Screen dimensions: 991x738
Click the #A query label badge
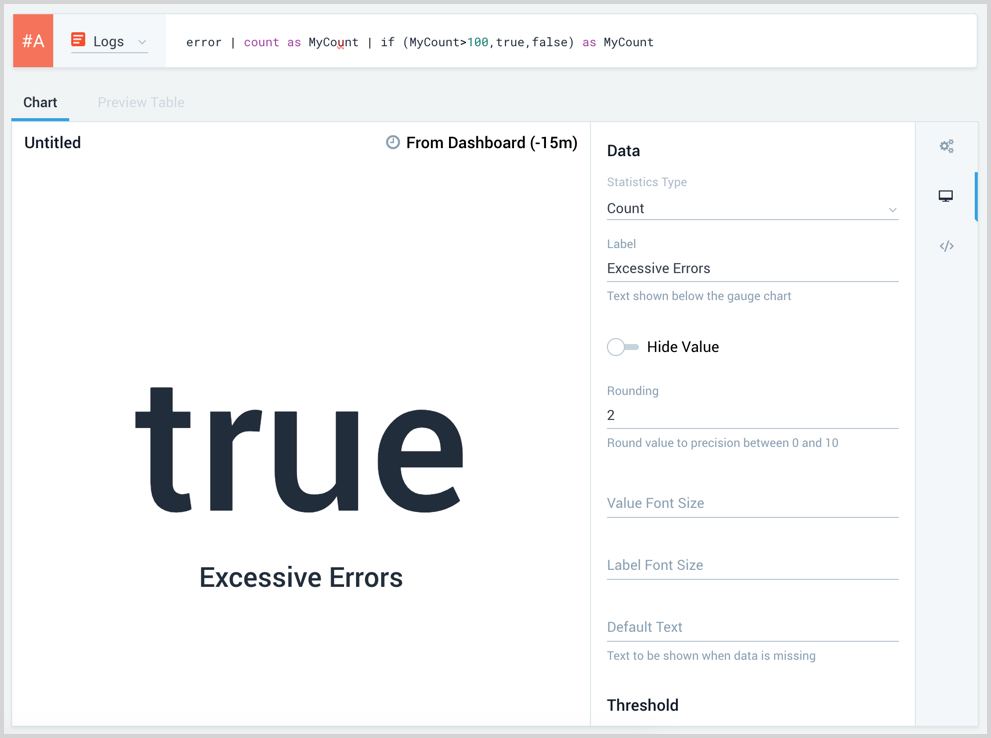click(33, 41)
